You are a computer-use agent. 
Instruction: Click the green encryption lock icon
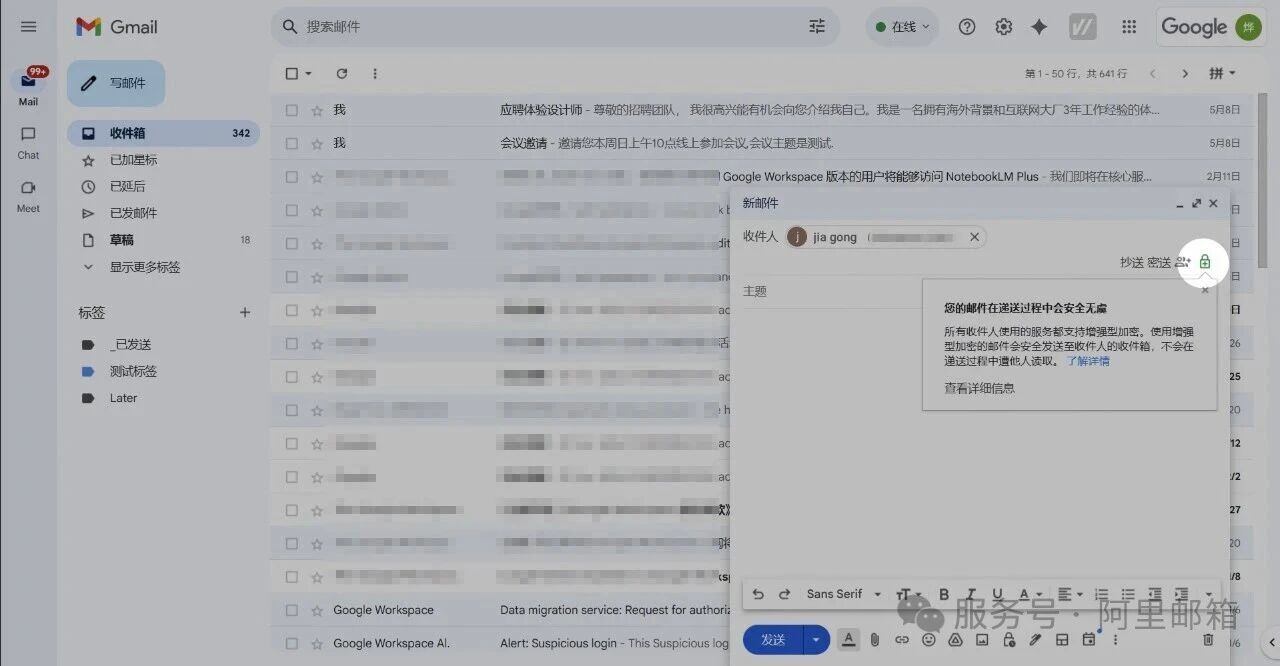[x=1205, y=262]
